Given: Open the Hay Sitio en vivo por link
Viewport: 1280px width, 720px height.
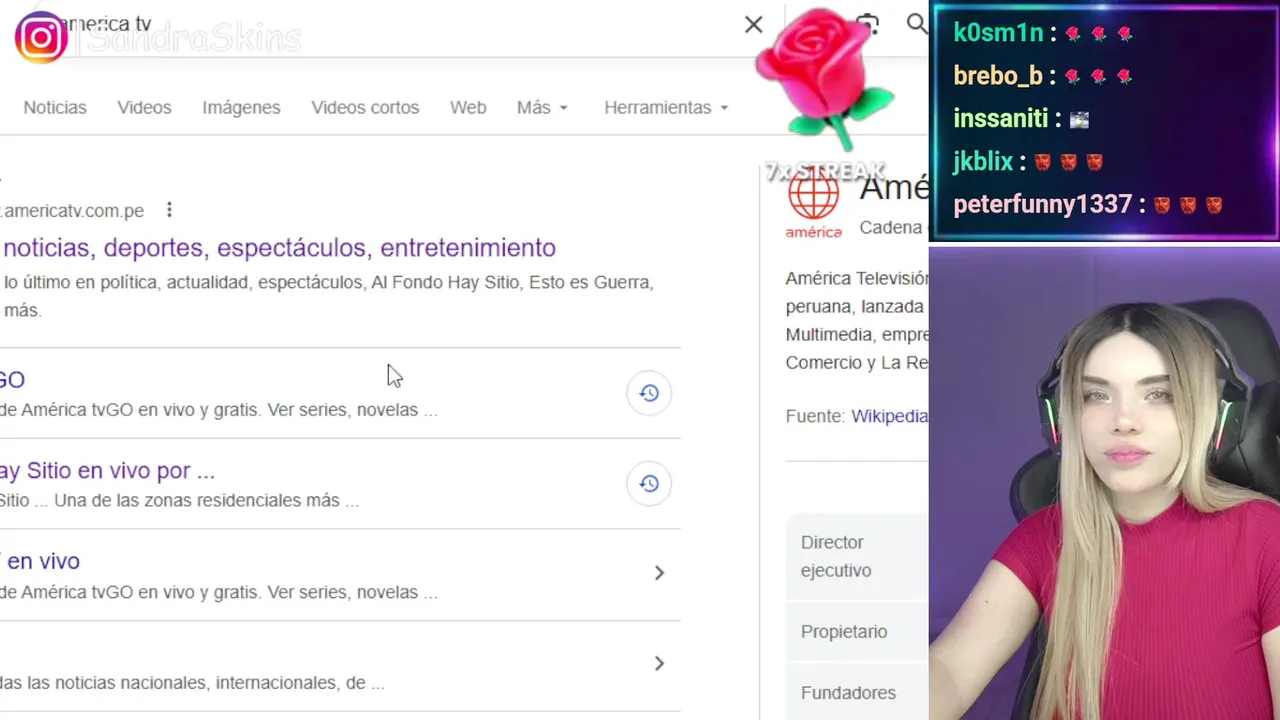Looking at the screenshot, I should [x=107, y=471].
